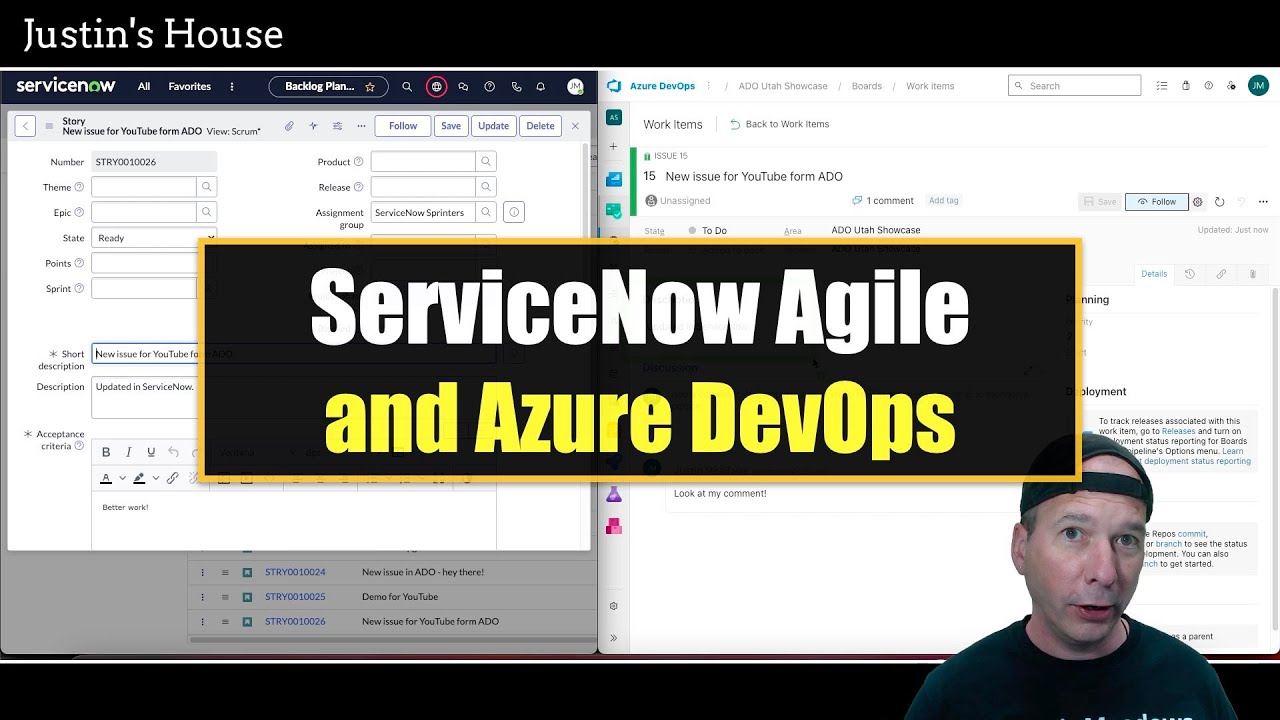The image size is (1280, 720).
Task: Open the text color dropdown arrow
Action: [x=122, y=478]
